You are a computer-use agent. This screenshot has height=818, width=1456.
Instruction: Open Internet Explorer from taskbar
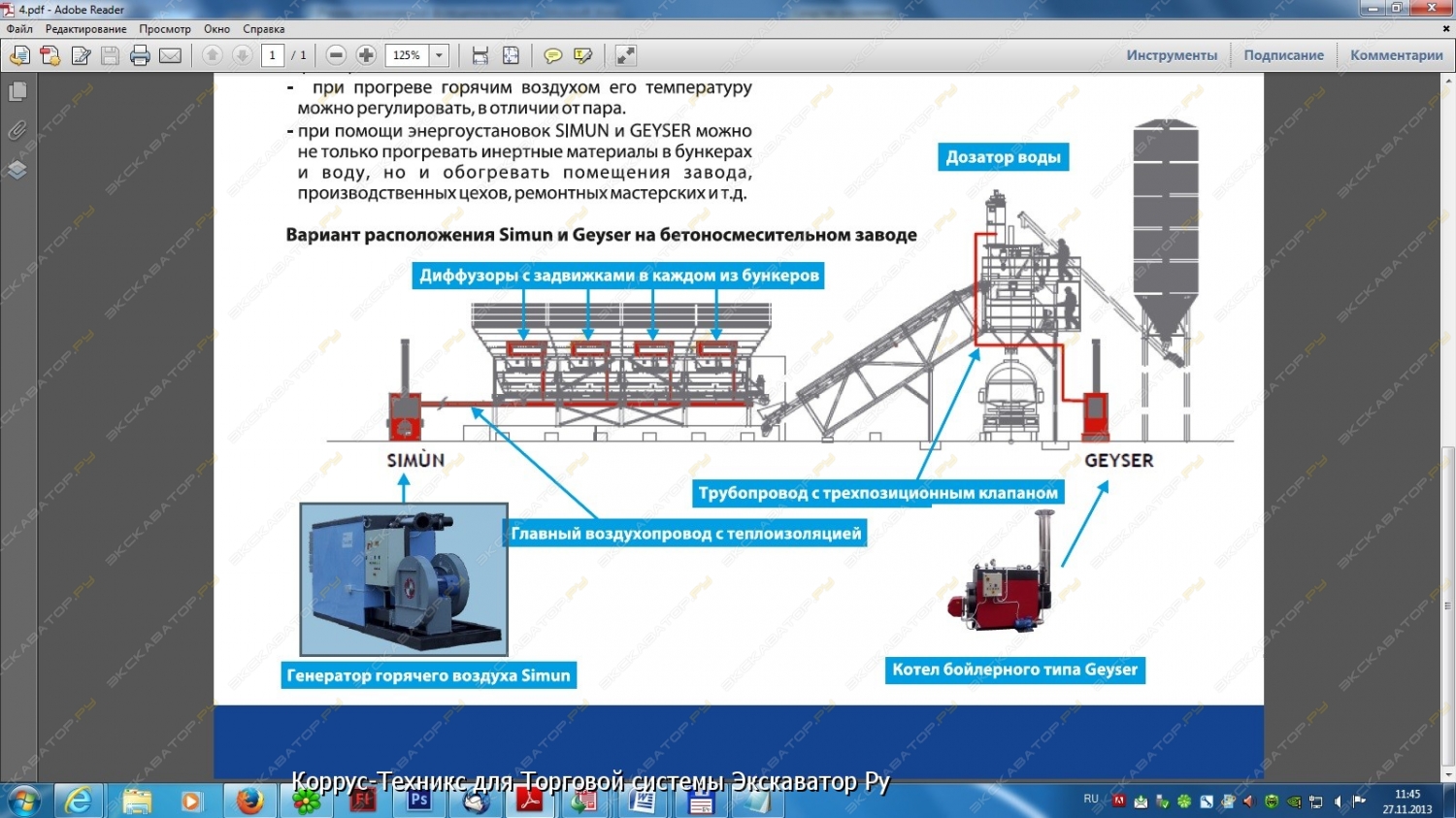78,802
